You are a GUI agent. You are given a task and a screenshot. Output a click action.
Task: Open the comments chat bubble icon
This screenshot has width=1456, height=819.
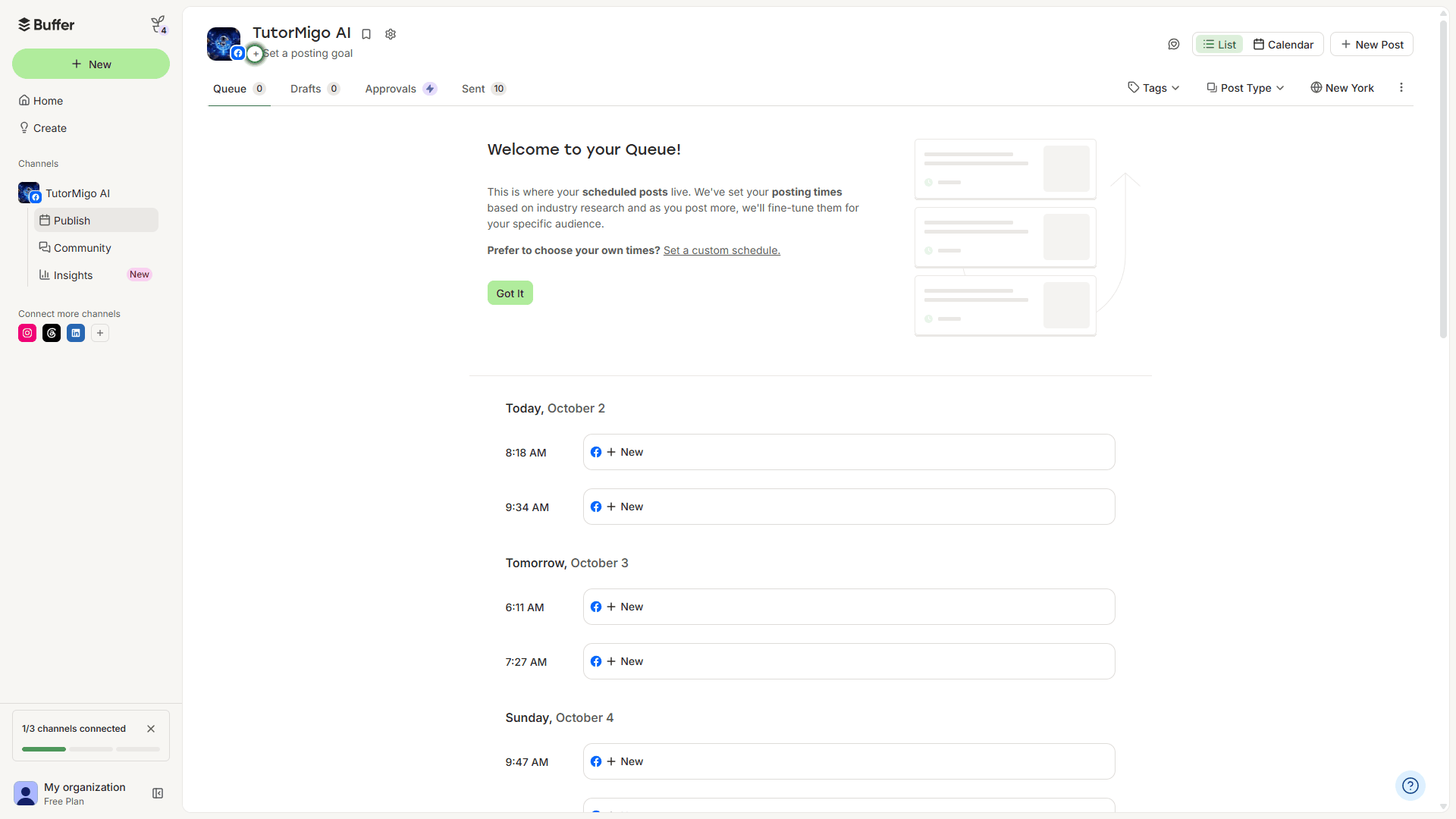point(1174,44)
